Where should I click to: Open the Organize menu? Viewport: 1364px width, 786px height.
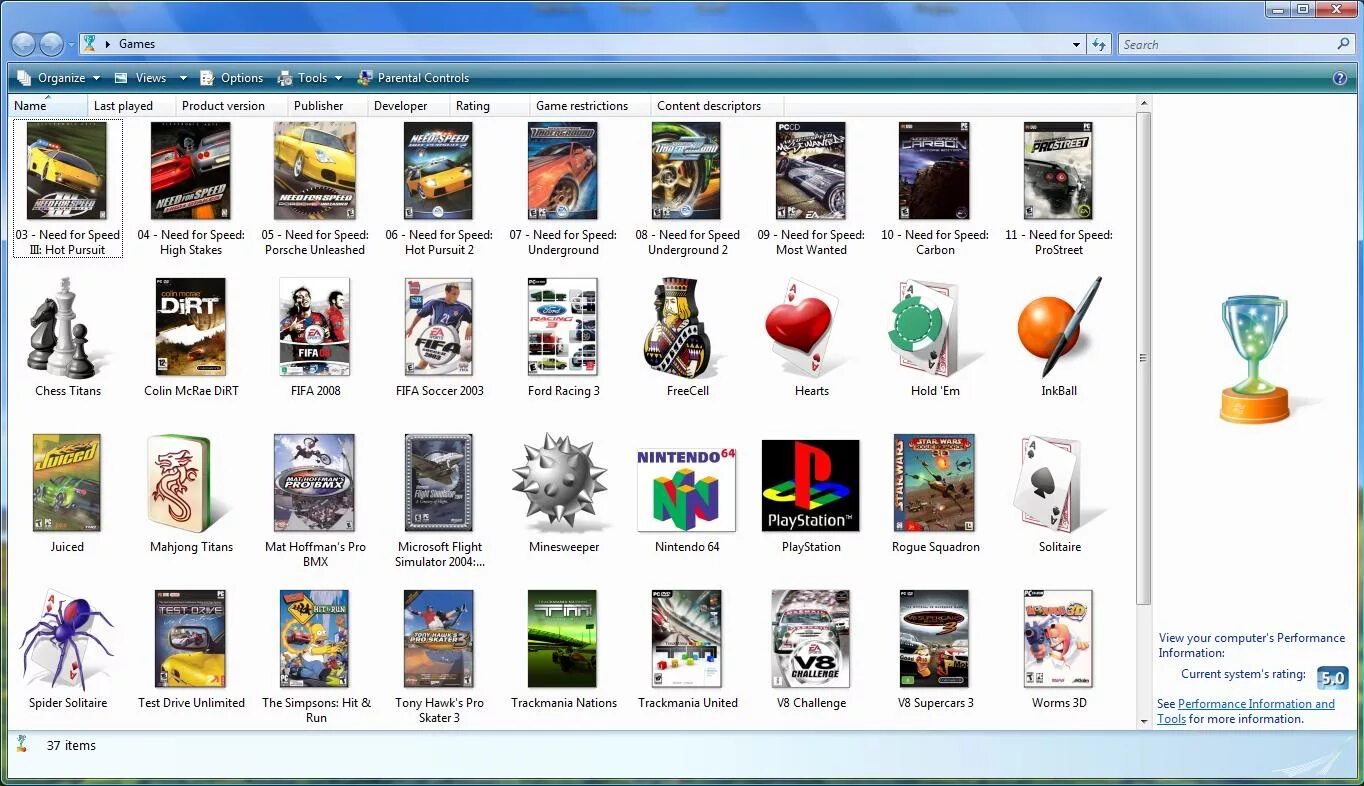[59, 78]
